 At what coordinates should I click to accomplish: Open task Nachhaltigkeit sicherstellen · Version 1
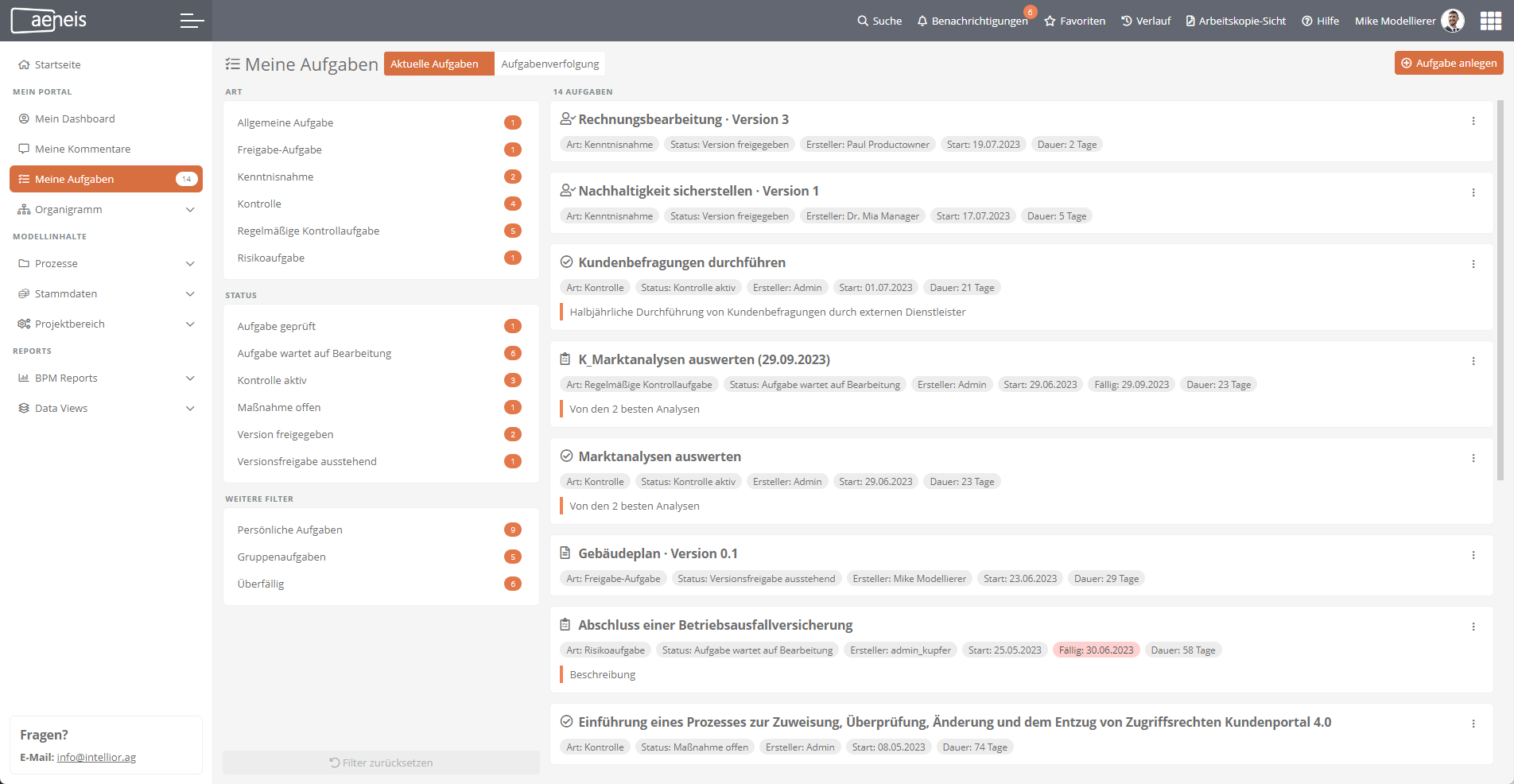tap(698, 191)
